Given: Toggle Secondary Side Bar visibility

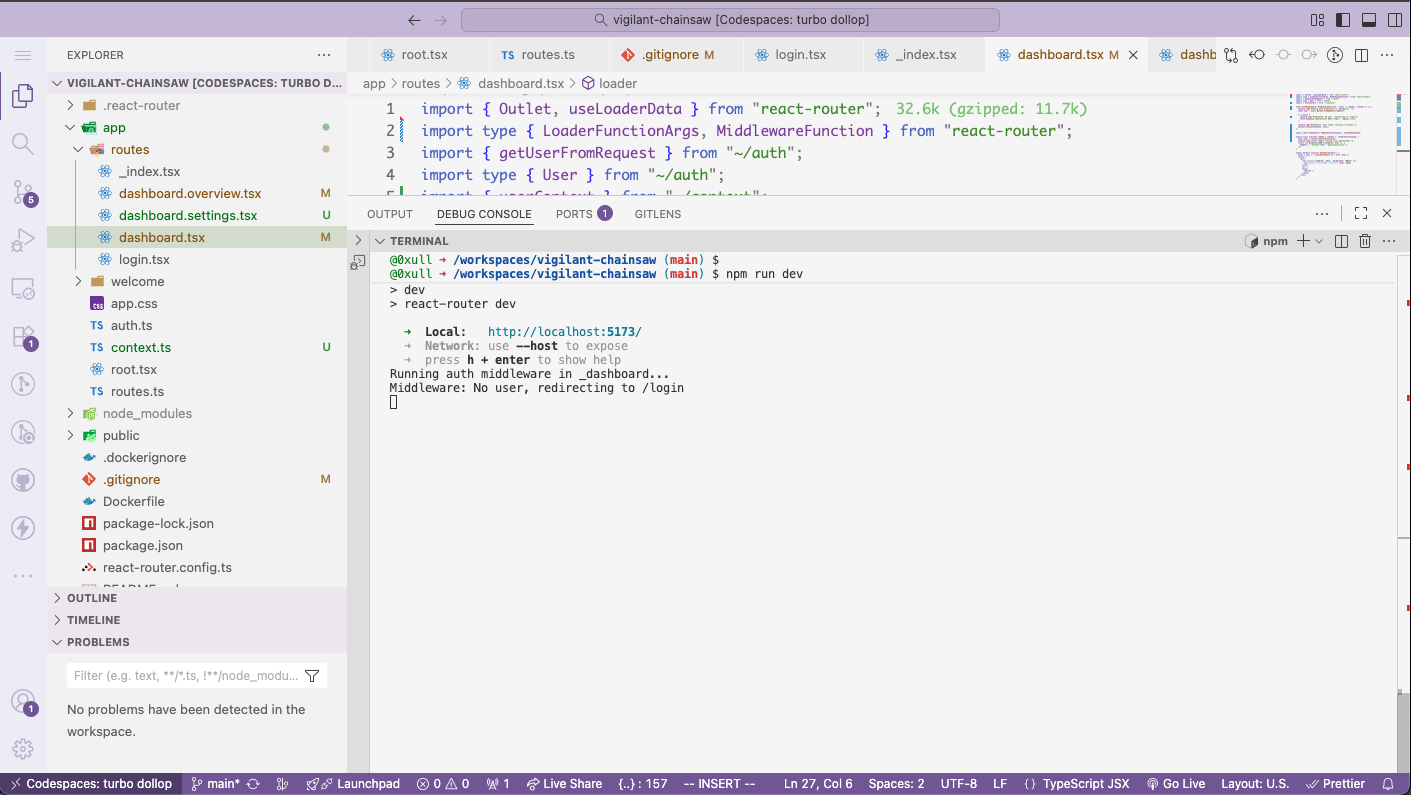Looking at the screenshot, I should click(x=1394, y=20).
